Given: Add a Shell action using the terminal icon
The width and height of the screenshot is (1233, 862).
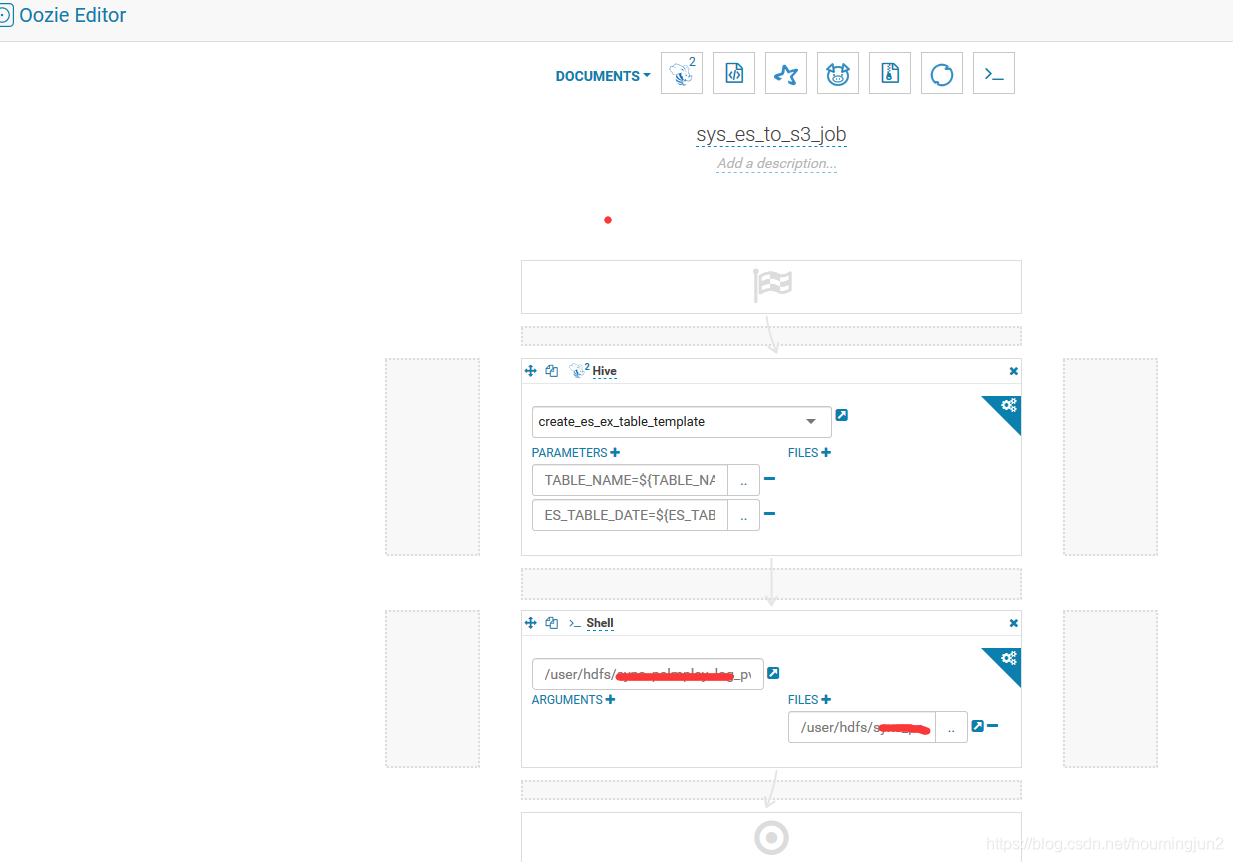Looking at the screenshot, I should tap(994, 72).
